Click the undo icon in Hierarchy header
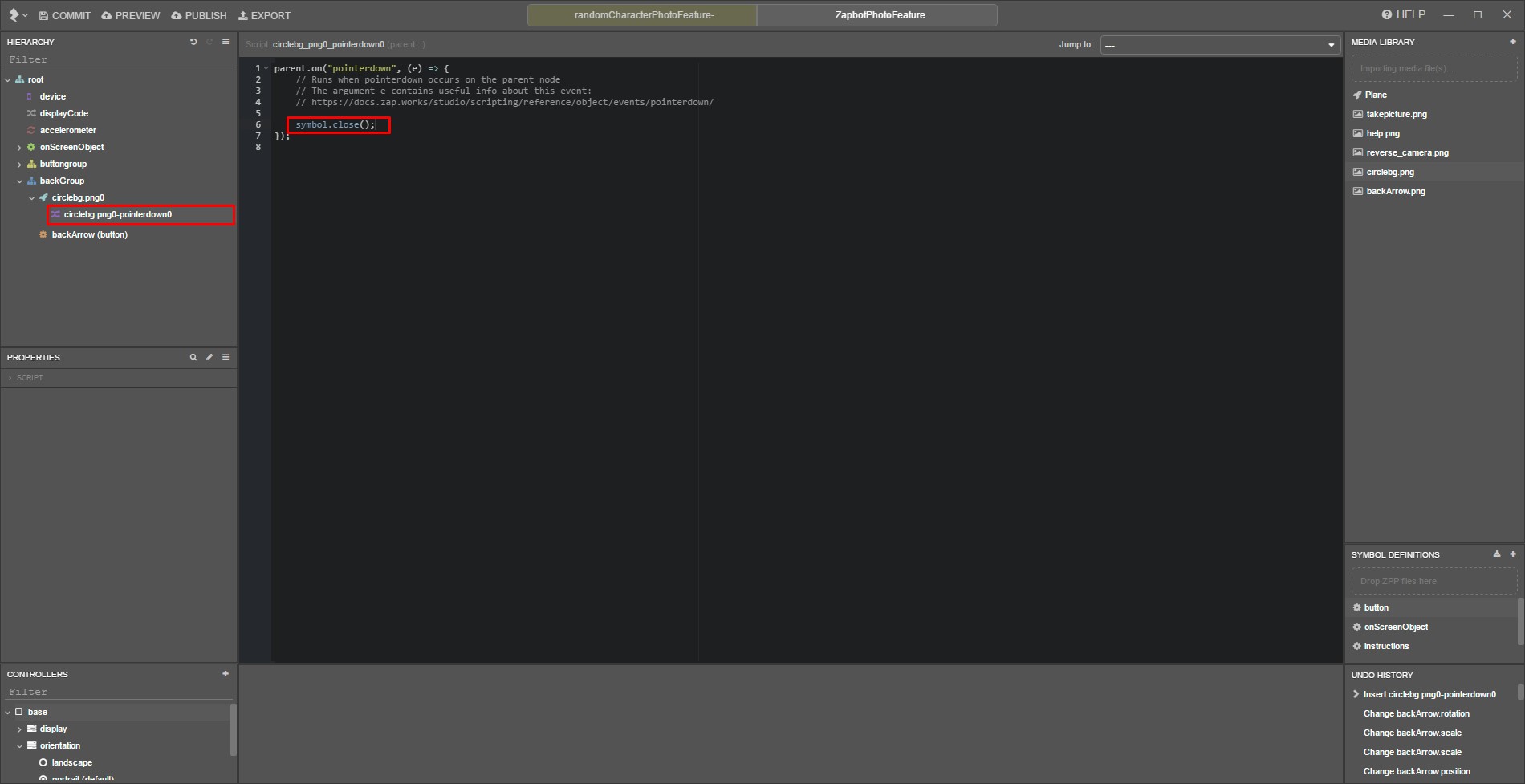This screenshot has height=784, width=1525. [193, 42]
